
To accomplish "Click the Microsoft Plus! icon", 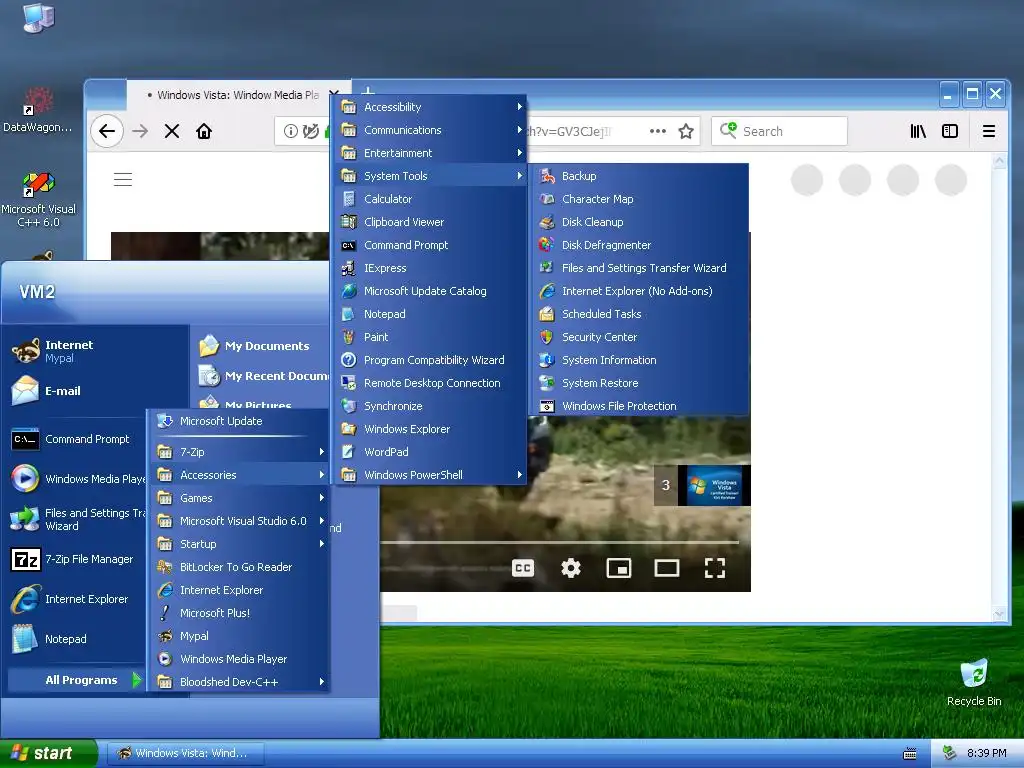I will [x=165, y=613].
